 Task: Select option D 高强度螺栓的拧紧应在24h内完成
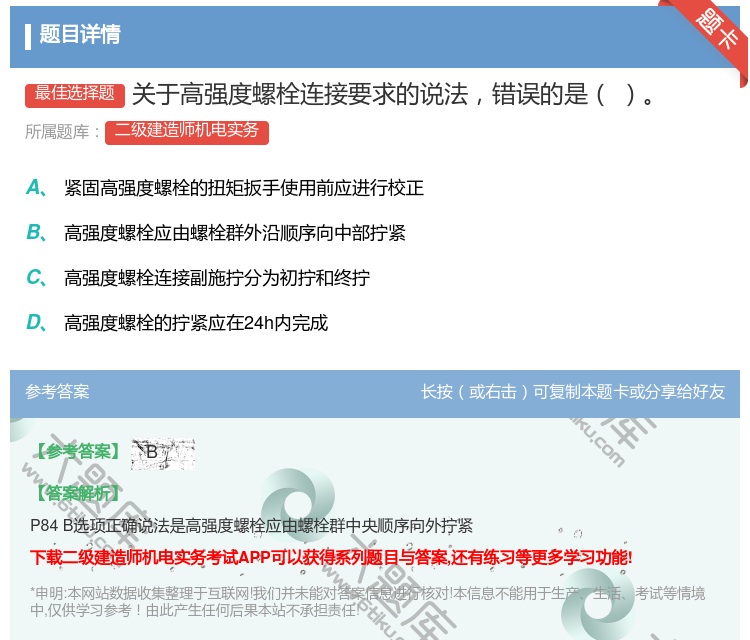[196, 323]
